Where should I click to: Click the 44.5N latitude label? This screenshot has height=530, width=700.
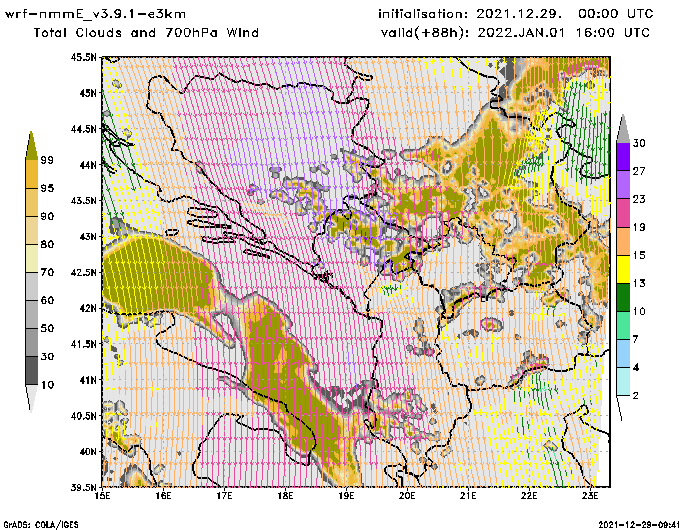tap(83, 129)
